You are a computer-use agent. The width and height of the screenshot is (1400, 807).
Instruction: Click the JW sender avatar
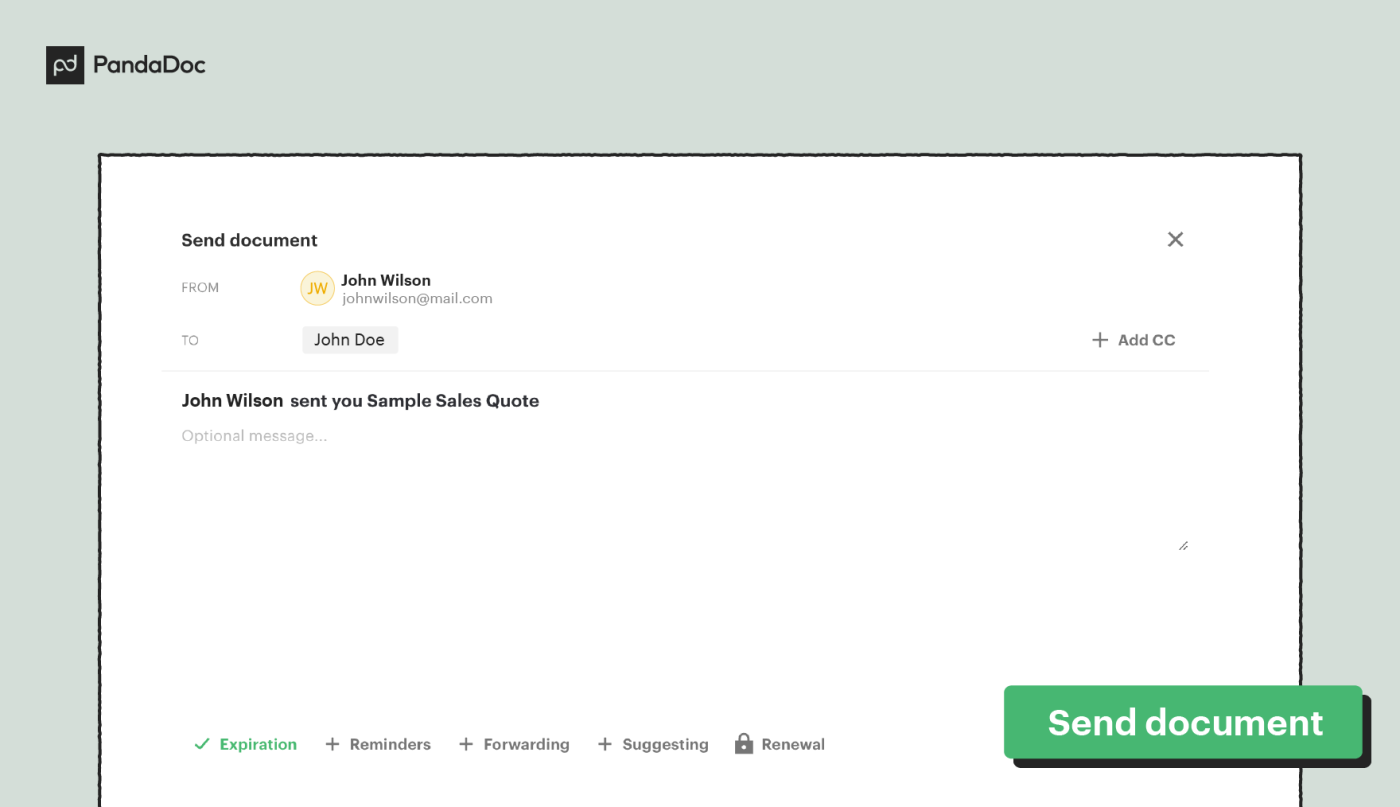coord(317,288)
